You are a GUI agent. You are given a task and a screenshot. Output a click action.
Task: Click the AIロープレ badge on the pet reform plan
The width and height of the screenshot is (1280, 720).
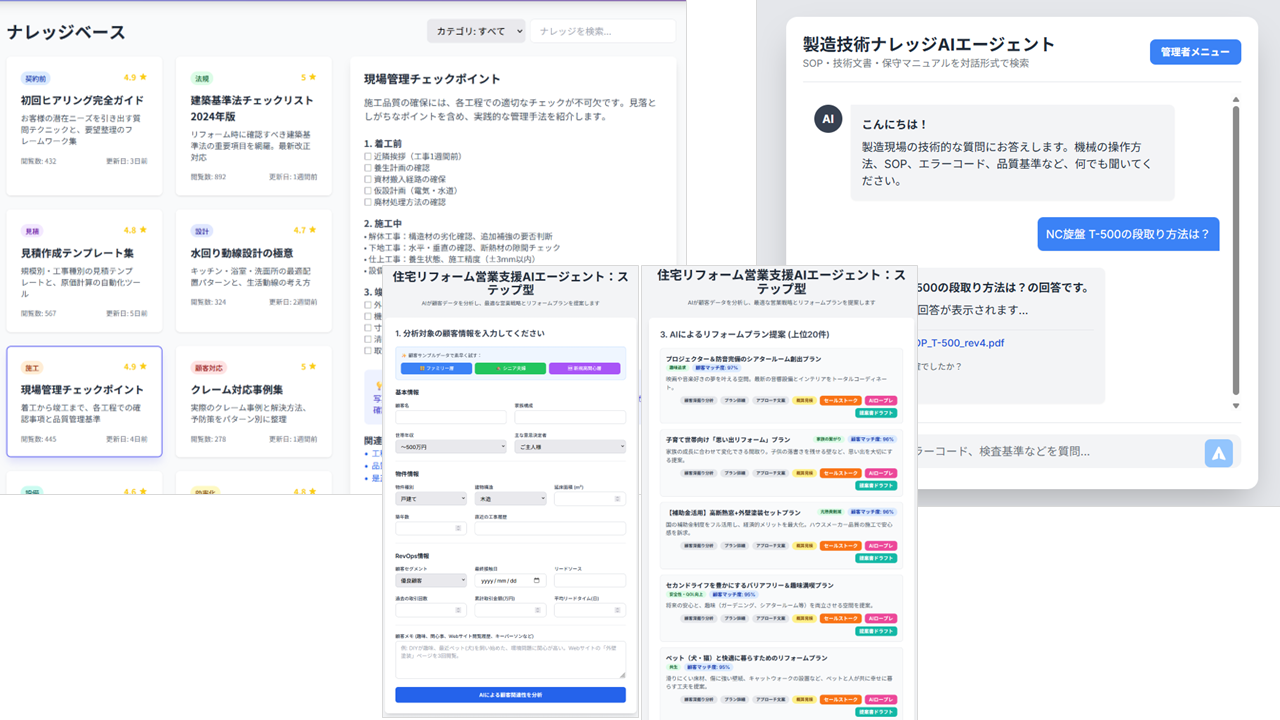click(879, 699)
